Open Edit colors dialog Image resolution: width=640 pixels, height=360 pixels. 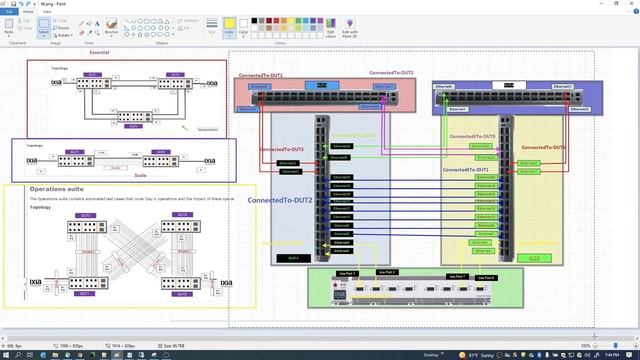coord(331,28)
